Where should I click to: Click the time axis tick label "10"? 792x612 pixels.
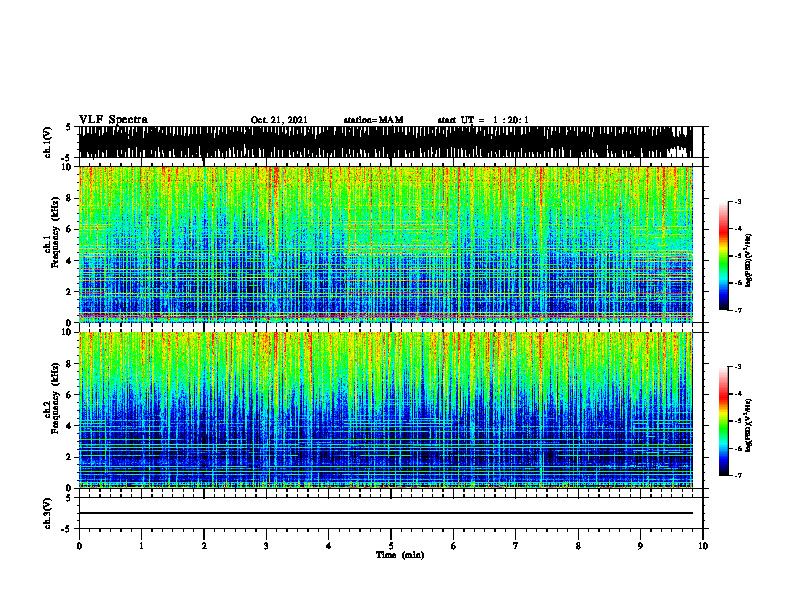[x=703, y=546]
